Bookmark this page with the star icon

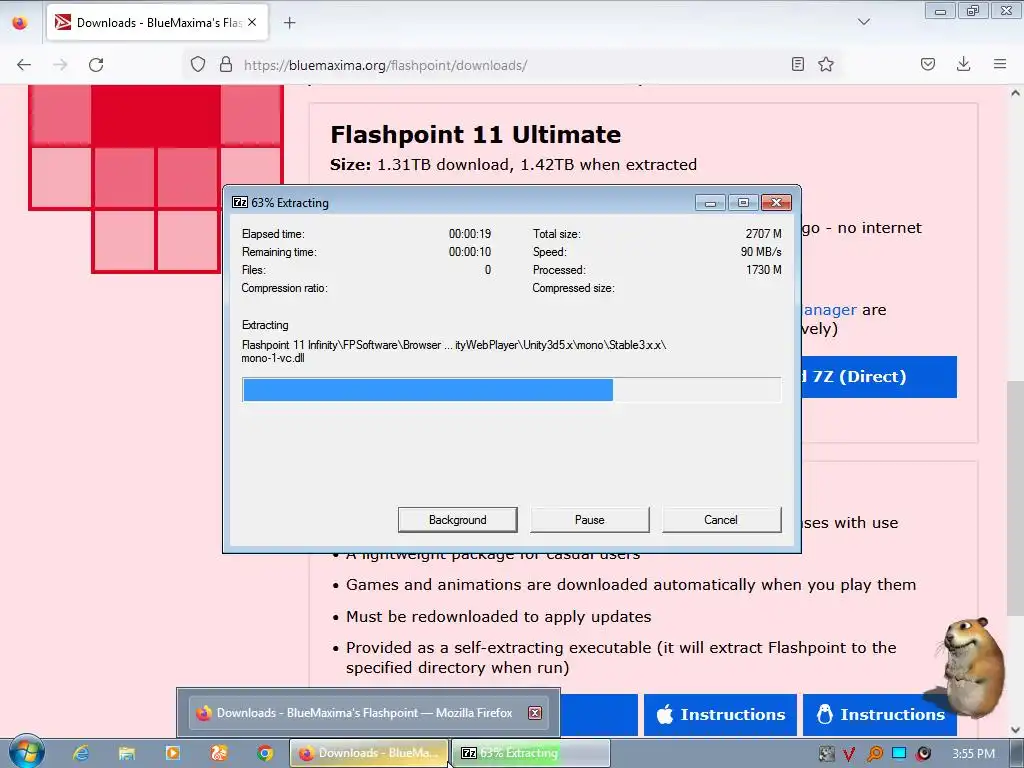coord(826,64)
